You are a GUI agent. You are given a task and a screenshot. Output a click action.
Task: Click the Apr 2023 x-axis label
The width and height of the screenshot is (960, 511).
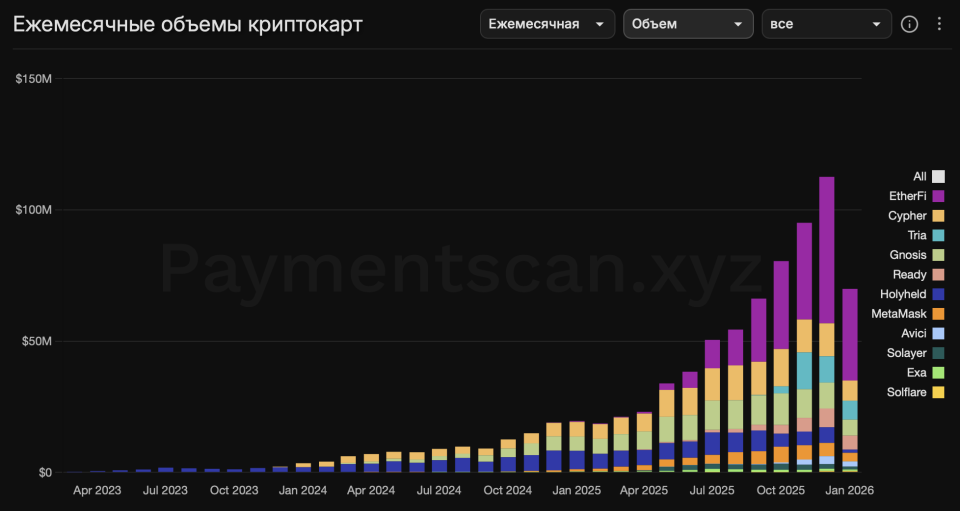pos(97,490)
